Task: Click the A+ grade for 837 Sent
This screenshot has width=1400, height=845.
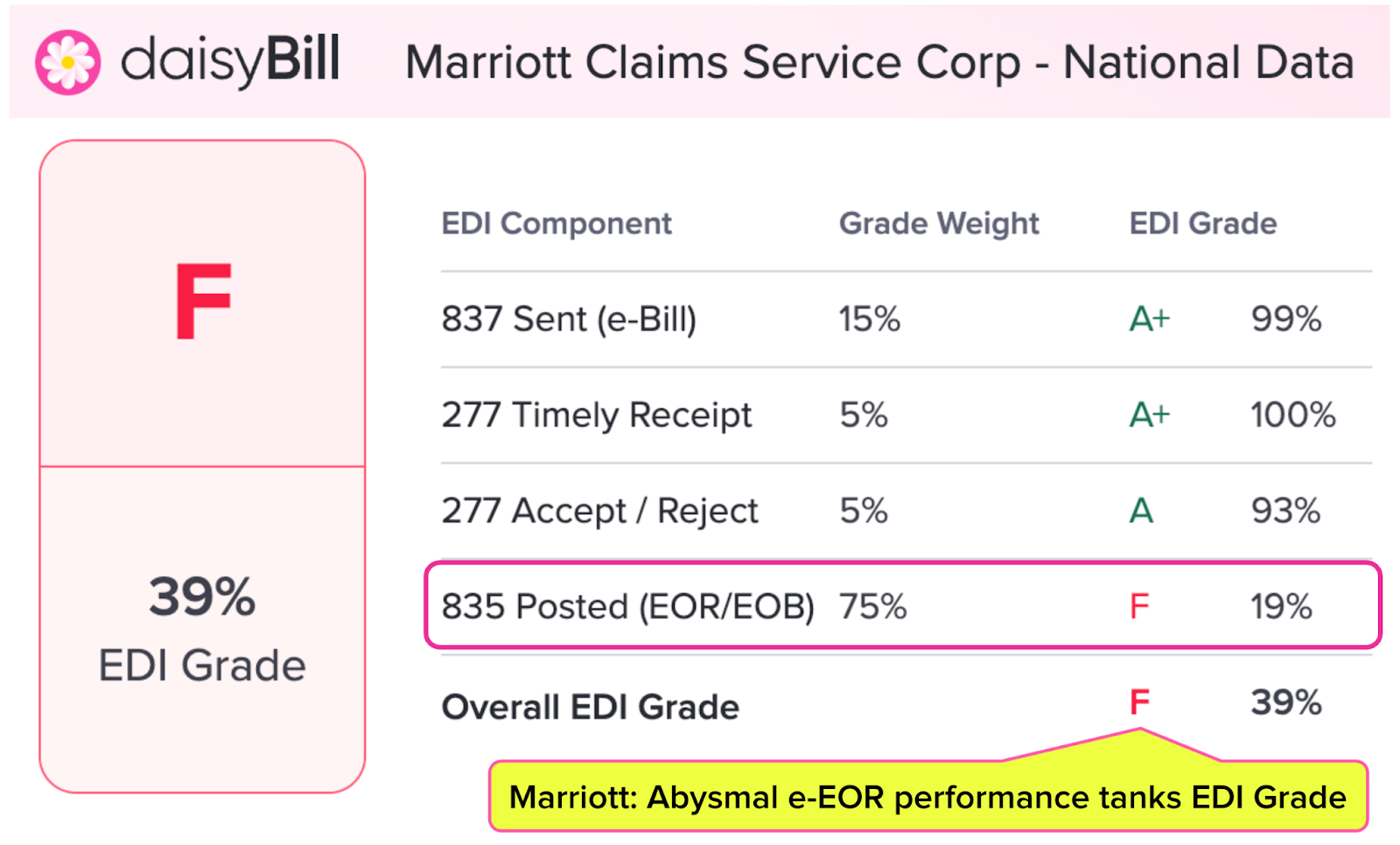Action: pyautogui.click(x=1149, y=319)
